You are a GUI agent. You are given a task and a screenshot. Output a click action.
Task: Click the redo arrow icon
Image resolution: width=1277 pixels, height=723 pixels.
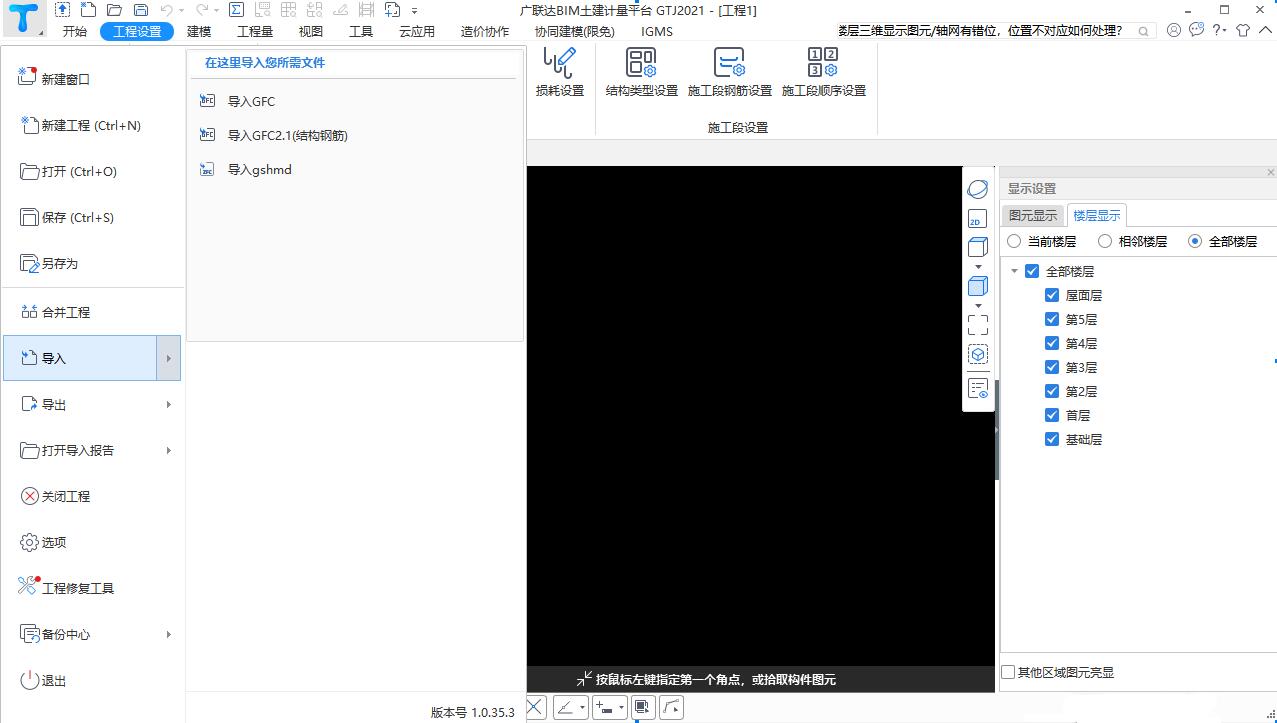point(202,10)
